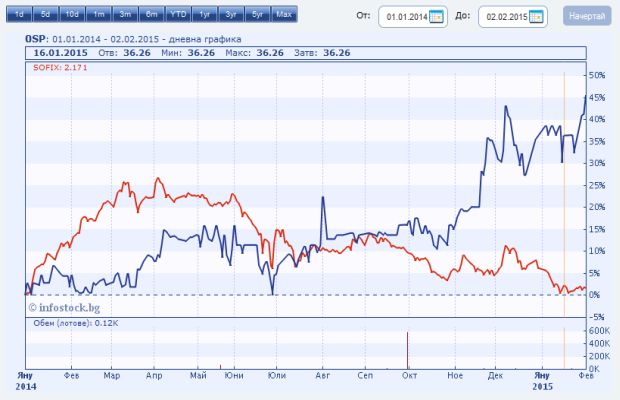
Task: Click the 50% label on the y-axis
Action: 597,75
